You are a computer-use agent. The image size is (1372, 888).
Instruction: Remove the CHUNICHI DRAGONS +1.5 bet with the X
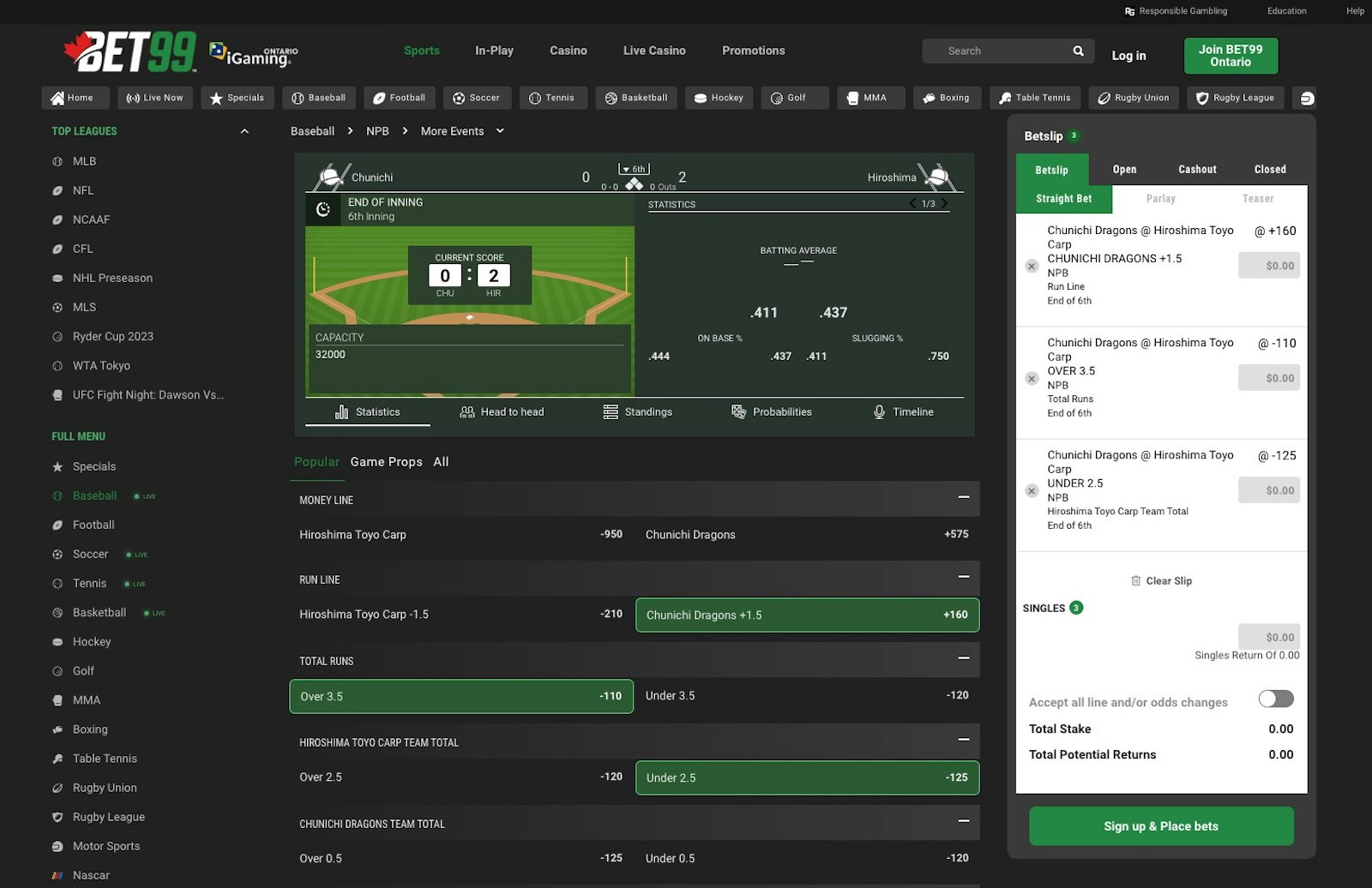pos(1032,266)
